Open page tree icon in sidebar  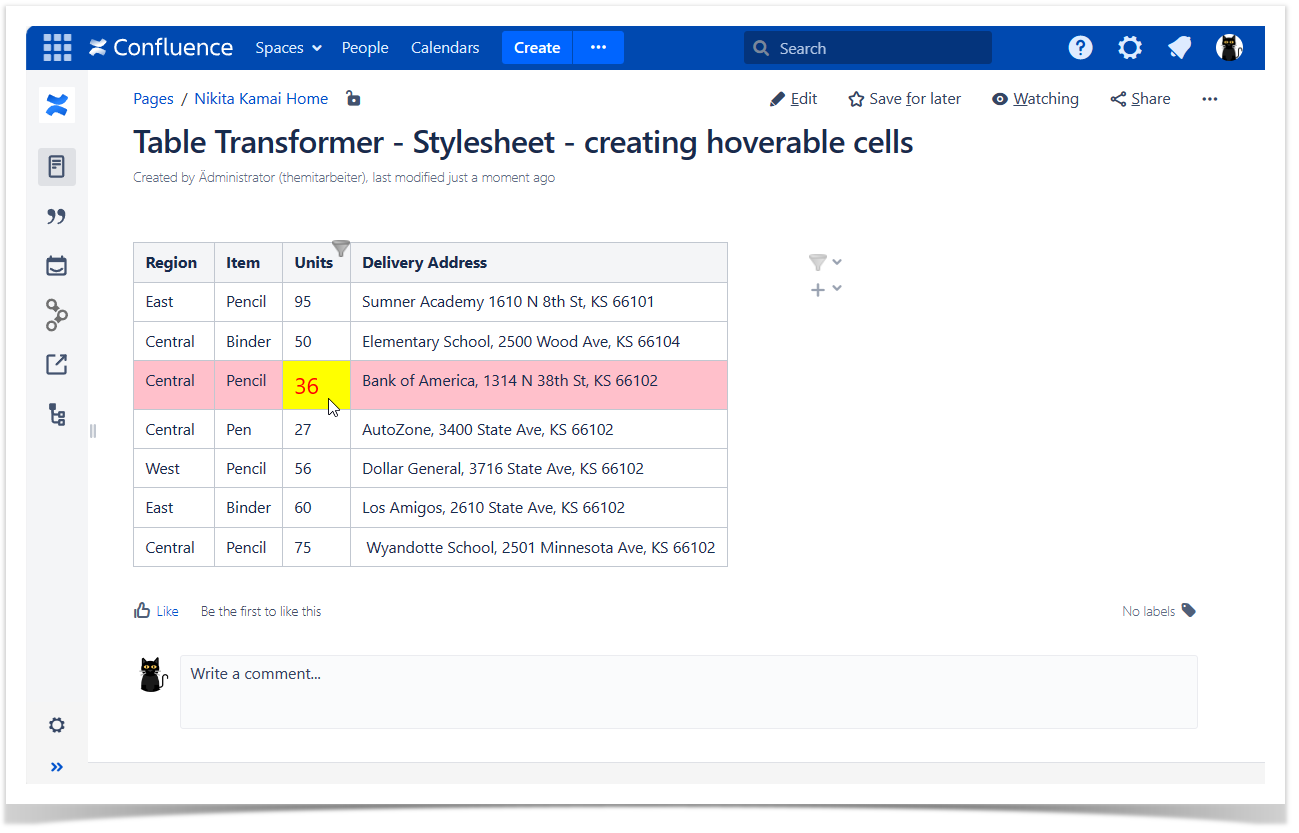coord(57,414)
